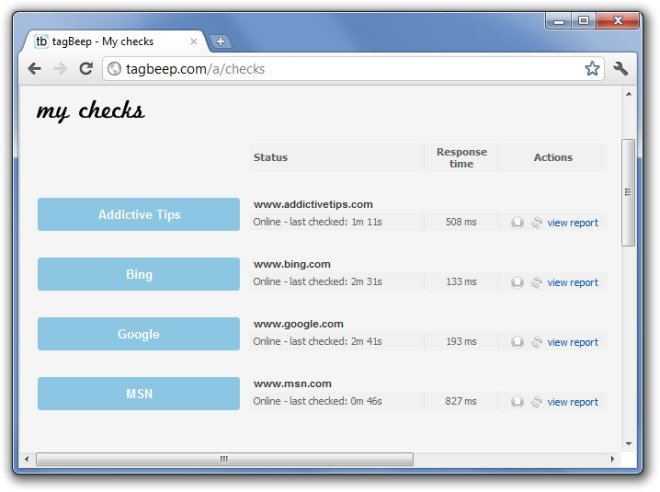Image resolution: width=660 pixels, height=492 pixels.
Task: Click the pause icon in Google row
Action: click(x=517, y=342)
